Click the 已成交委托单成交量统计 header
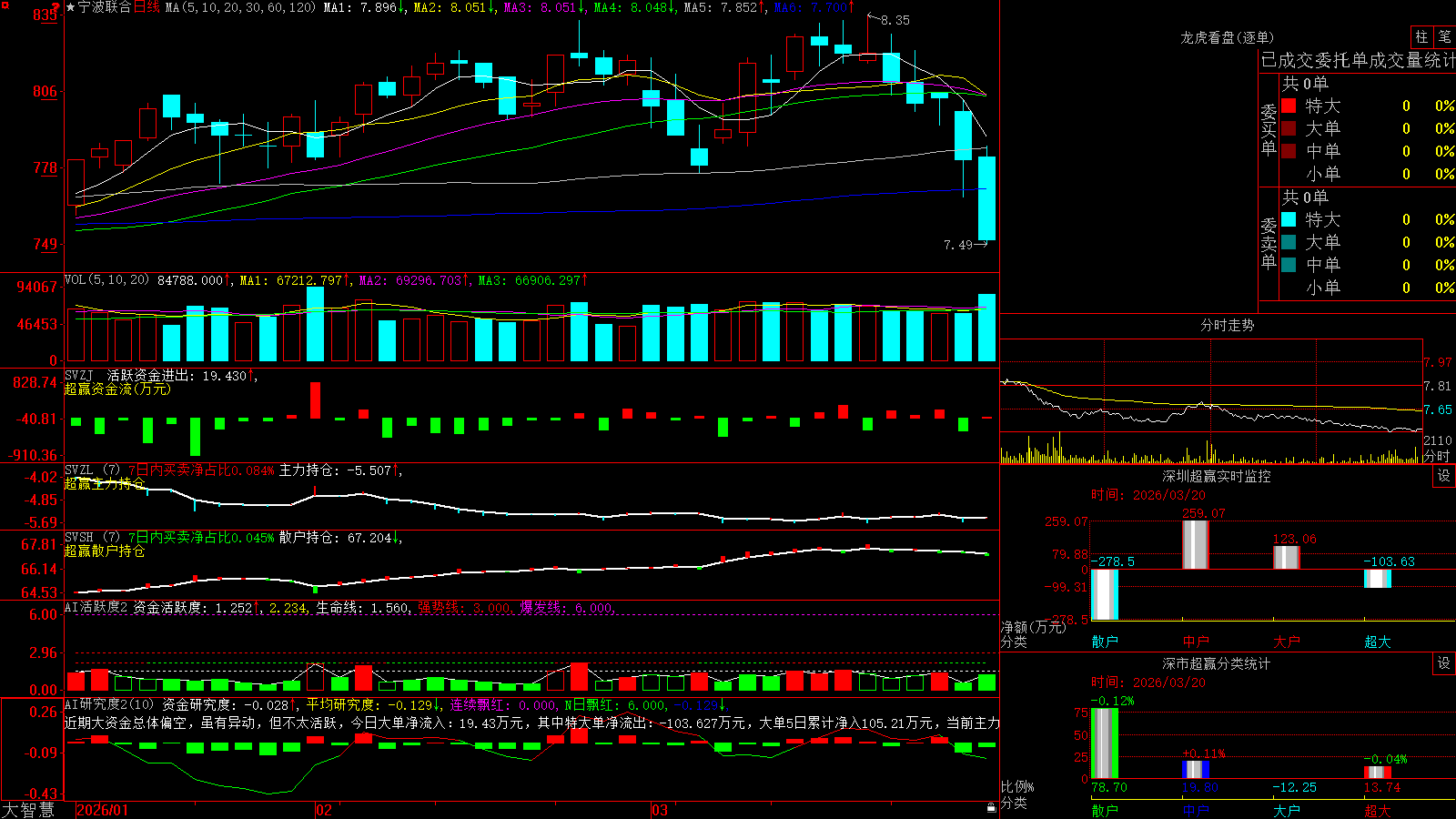1456x819 pixels. pyautogui.click(x=1358, y=60)
